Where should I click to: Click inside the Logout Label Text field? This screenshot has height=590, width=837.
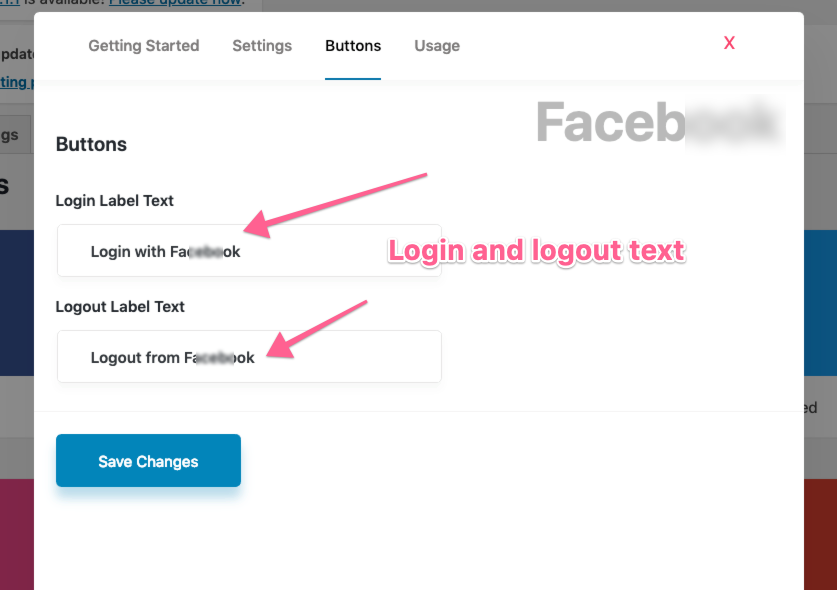[249, 356]
